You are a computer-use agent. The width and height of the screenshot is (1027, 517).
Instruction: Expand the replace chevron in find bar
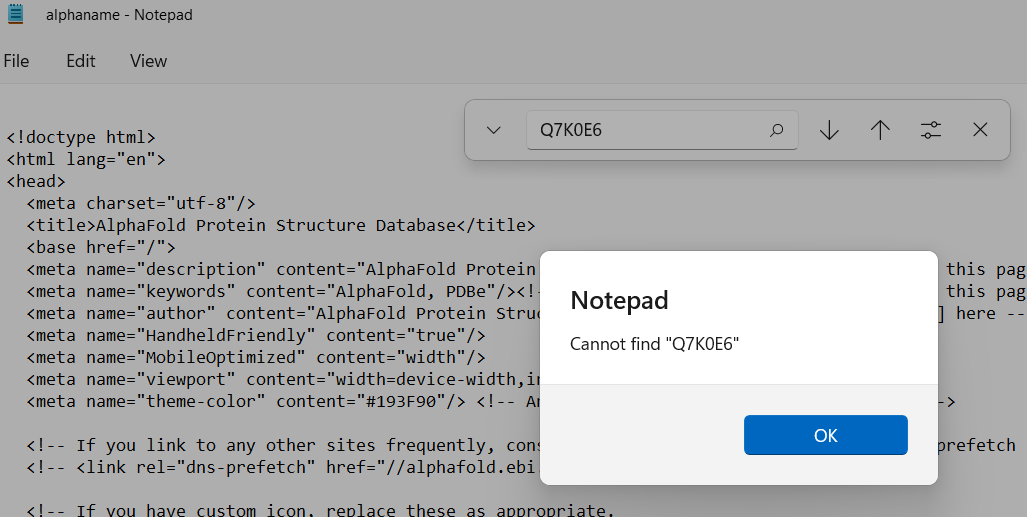(x=493, y=130)
